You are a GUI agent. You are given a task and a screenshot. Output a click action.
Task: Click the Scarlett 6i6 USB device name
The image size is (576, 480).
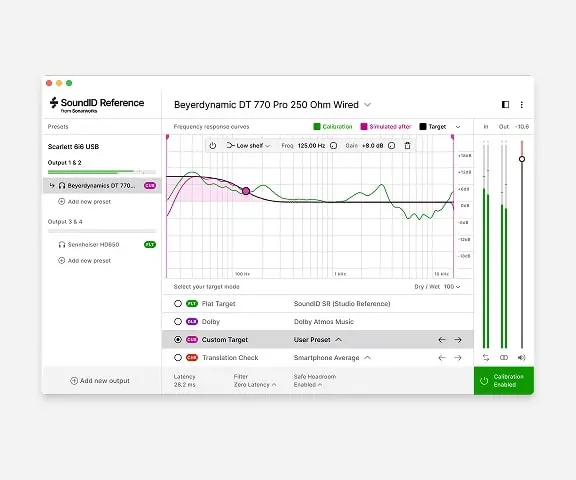click(73, 147)
